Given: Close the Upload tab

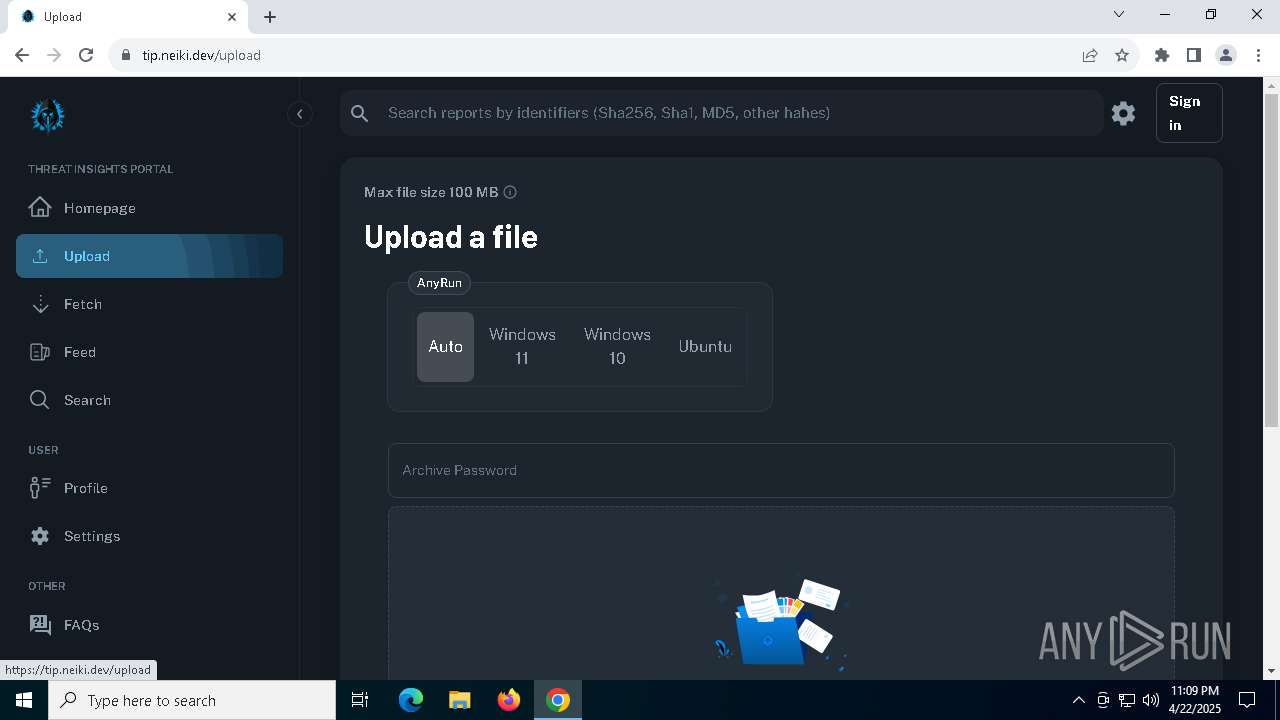Looking at the screenshot, I should [x=232, y=17].
